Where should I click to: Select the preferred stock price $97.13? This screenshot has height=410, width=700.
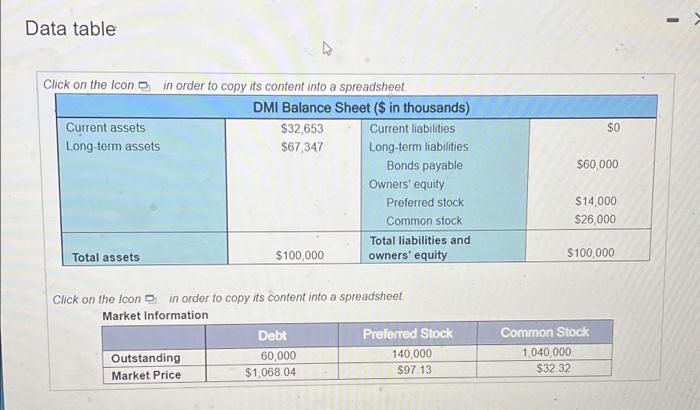pyautogui.click(x=414, y=370)
